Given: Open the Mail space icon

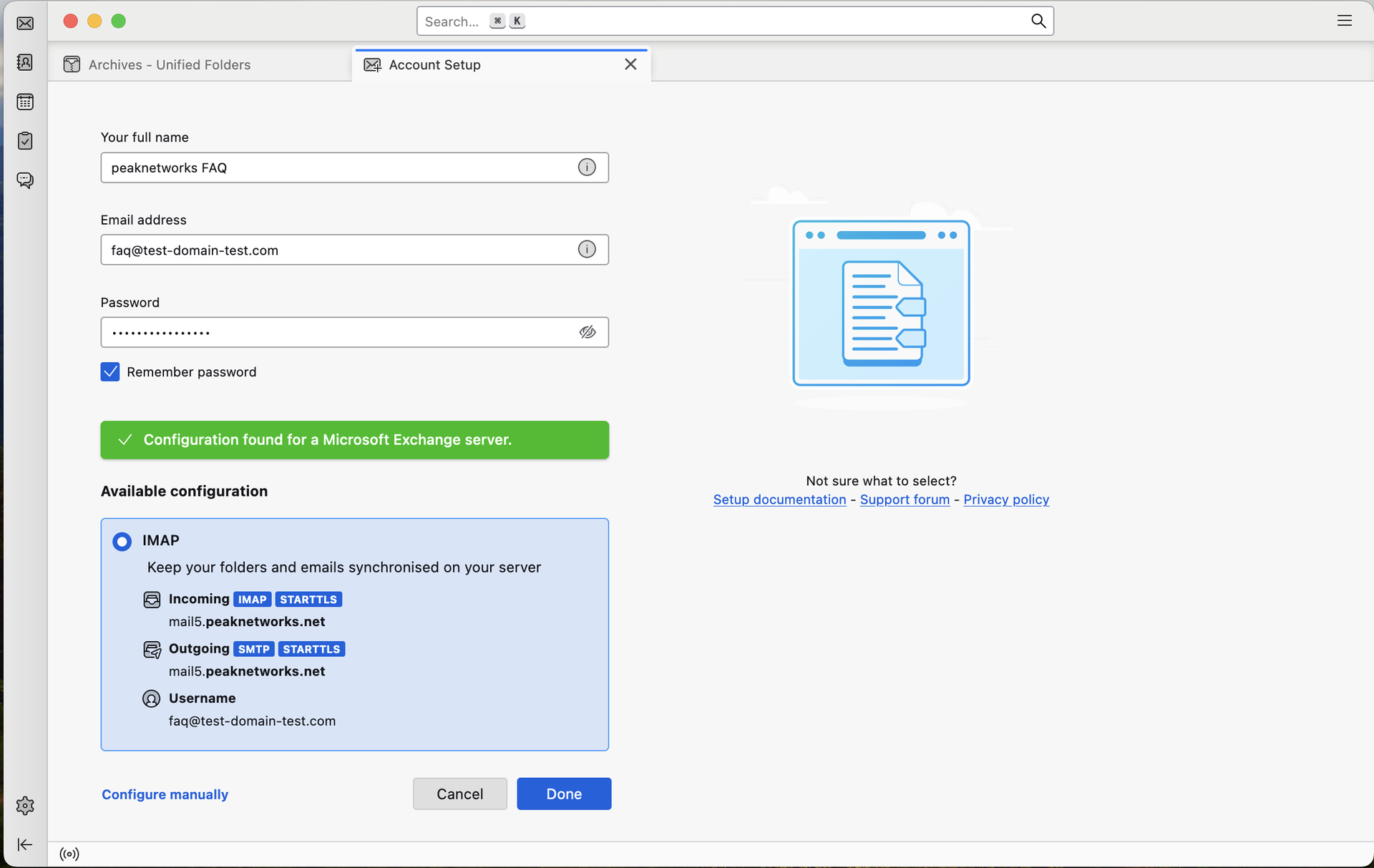Looking at the screenshot, I should coord(25,24).
